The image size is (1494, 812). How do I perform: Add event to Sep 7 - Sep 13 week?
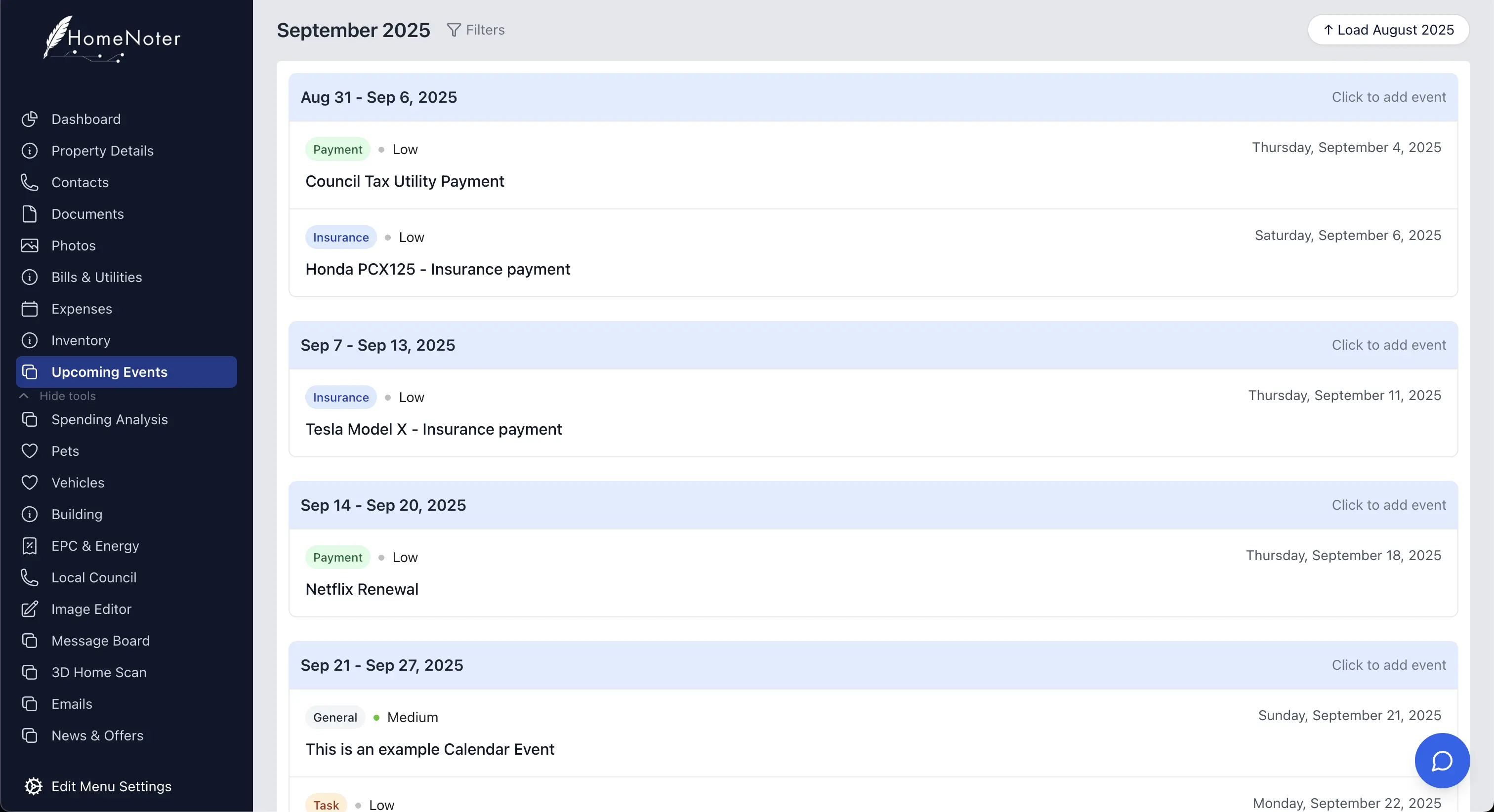tap(1388, 345)
